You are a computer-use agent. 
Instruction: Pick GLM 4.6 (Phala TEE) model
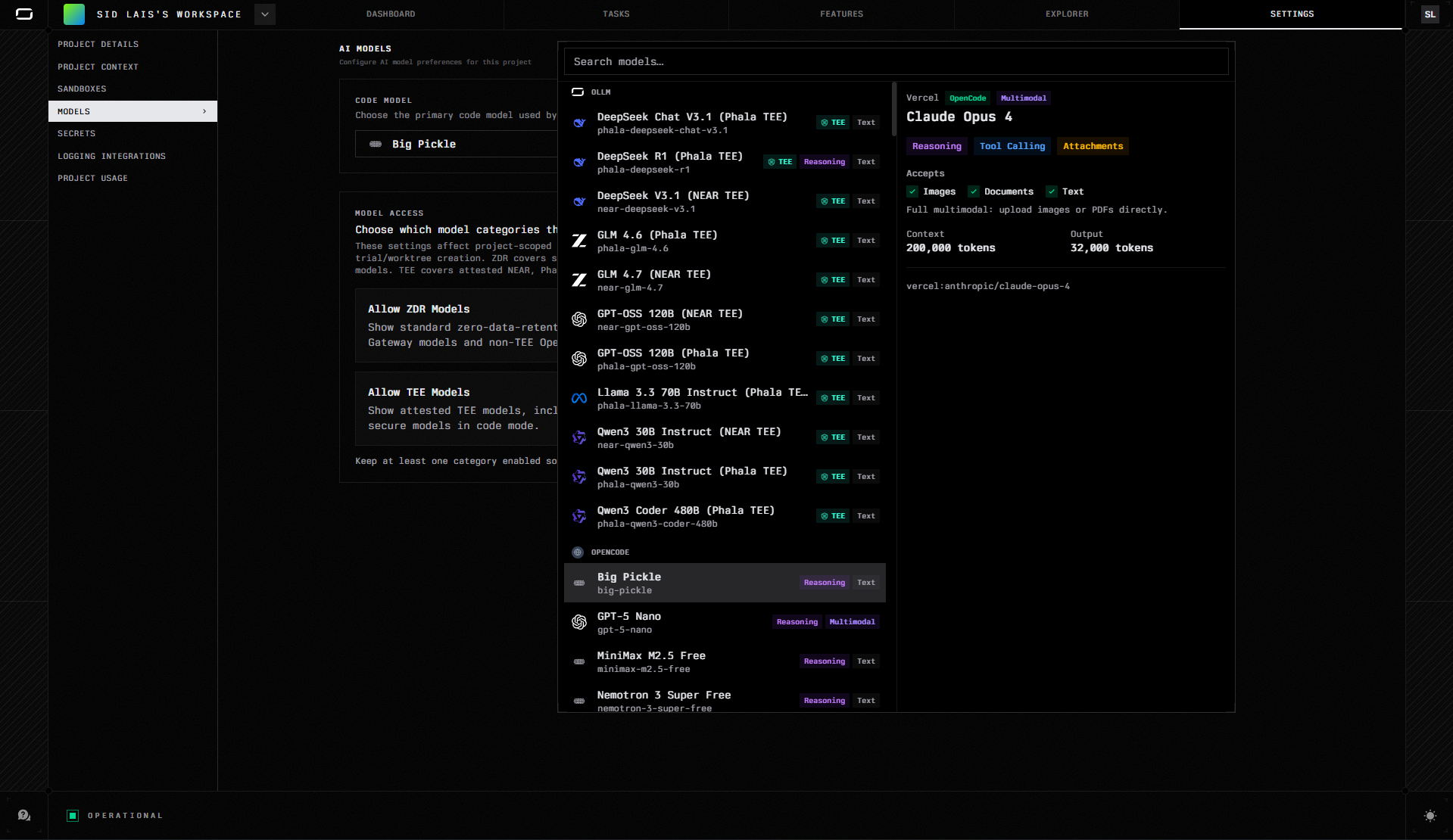(725, 241)
